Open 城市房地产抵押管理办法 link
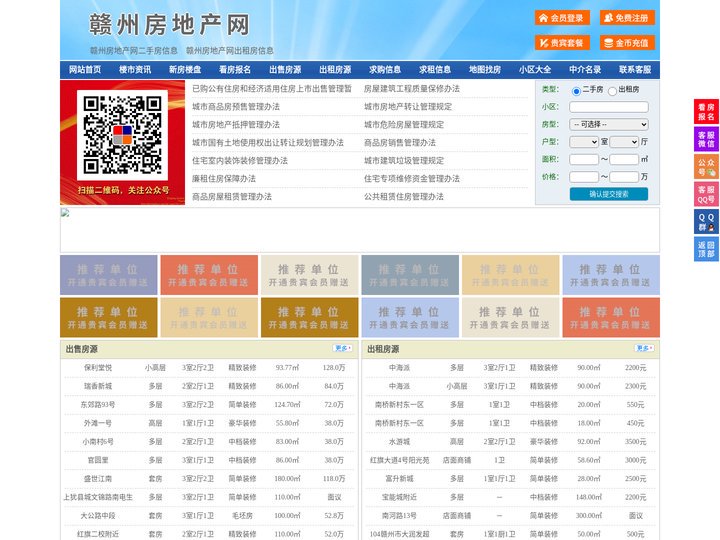 (236, 124)
